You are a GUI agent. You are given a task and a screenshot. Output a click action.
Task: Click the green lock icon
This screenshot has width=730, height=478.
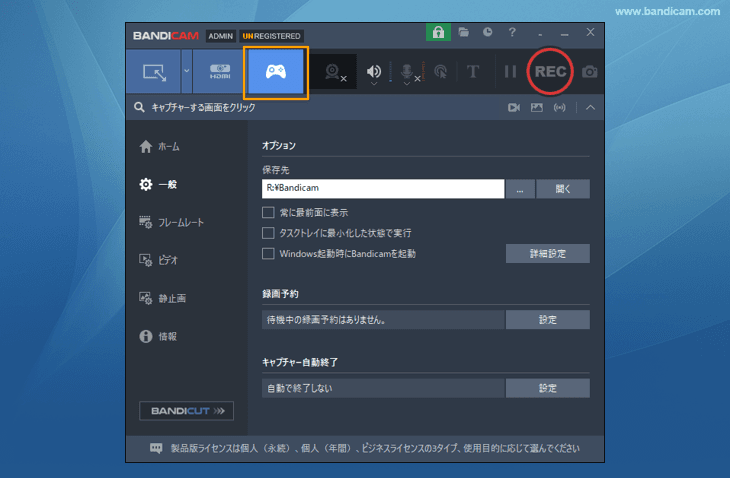(438, 32)
